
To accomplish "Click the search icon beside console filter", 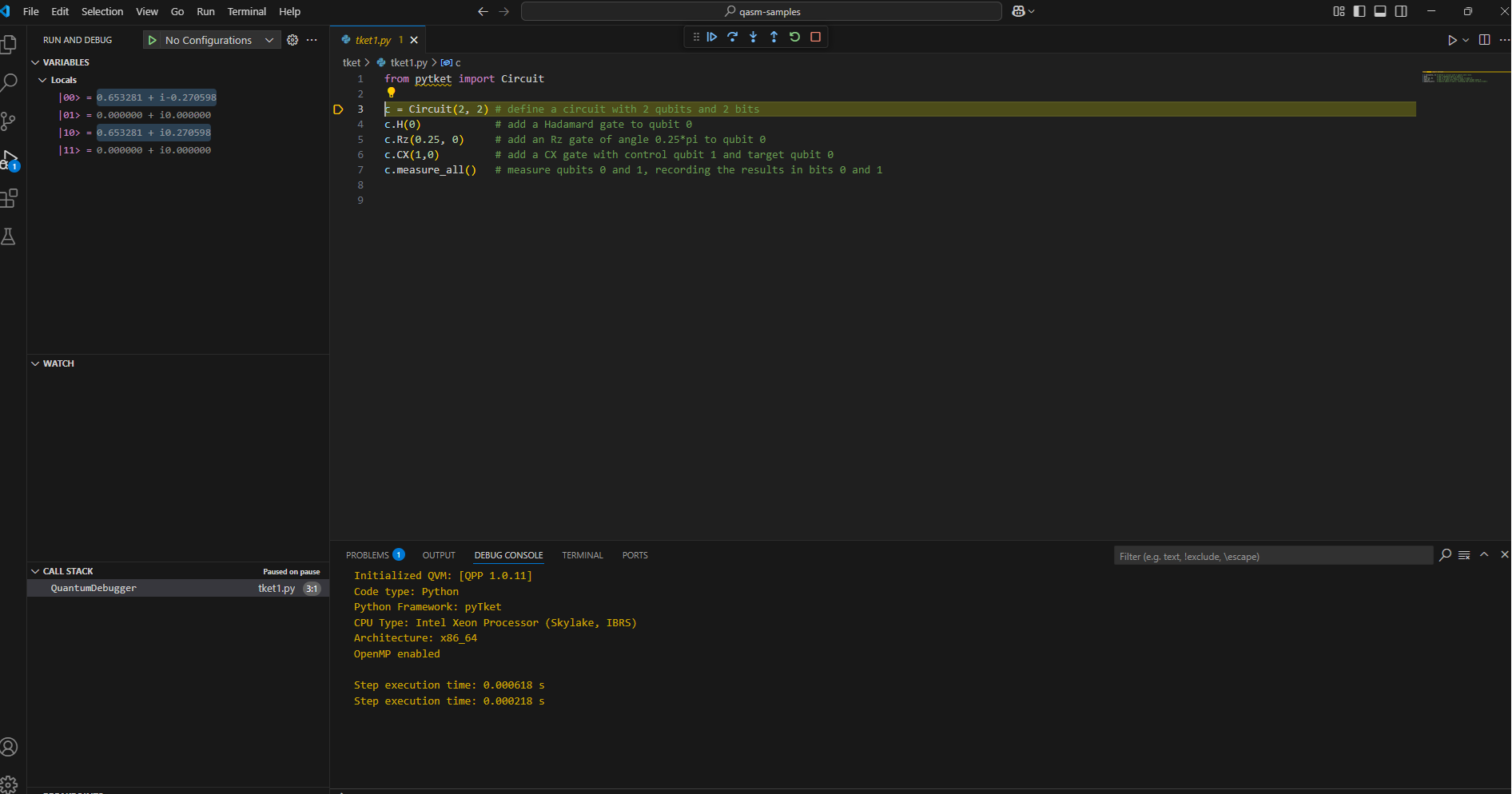I will pos(1445,555).
